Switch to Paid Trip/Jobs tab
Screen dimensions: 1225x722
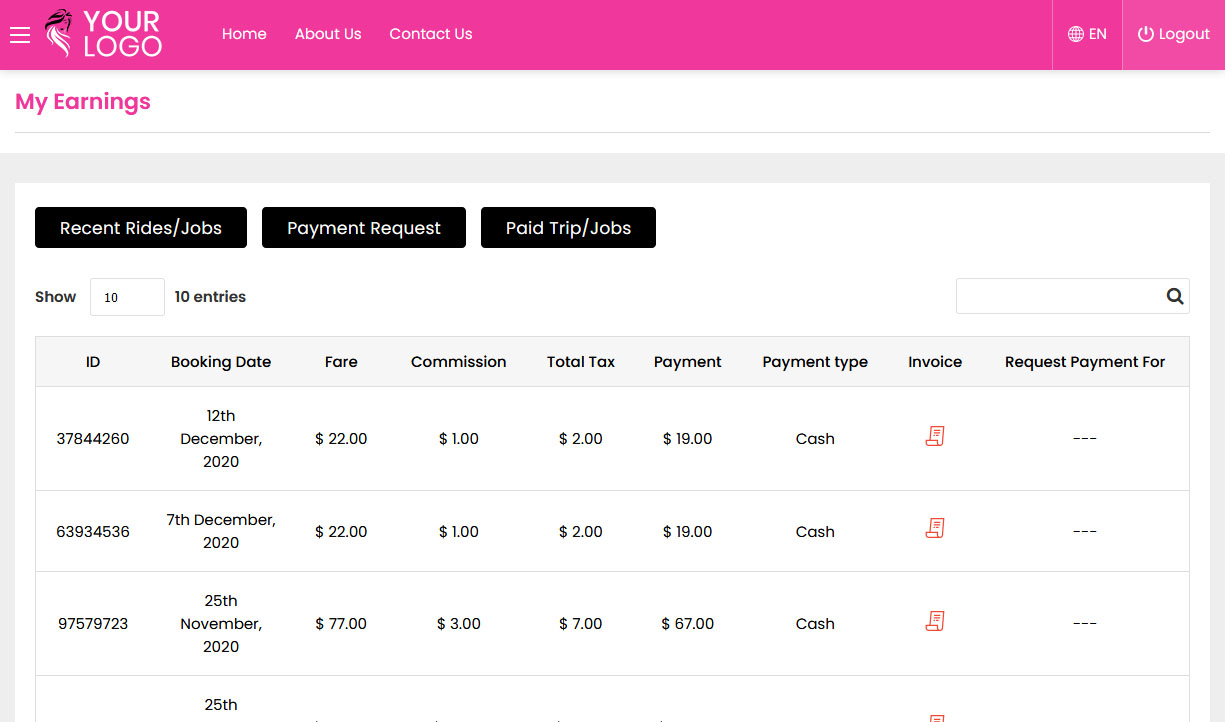pos(568,228)
